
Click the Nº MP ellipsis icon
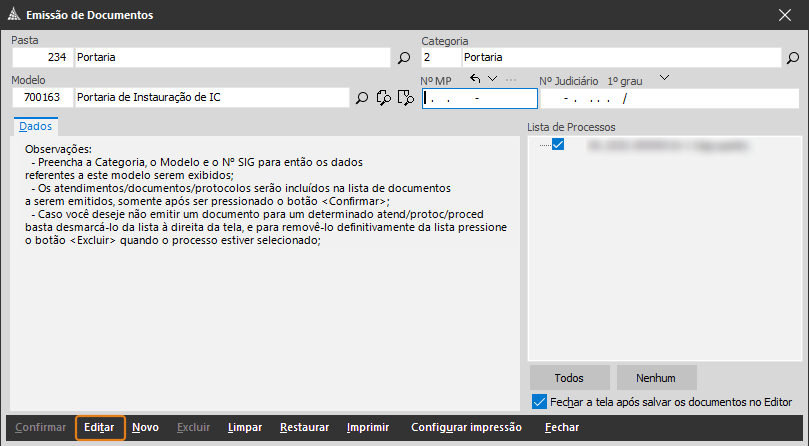click(511, 80)
